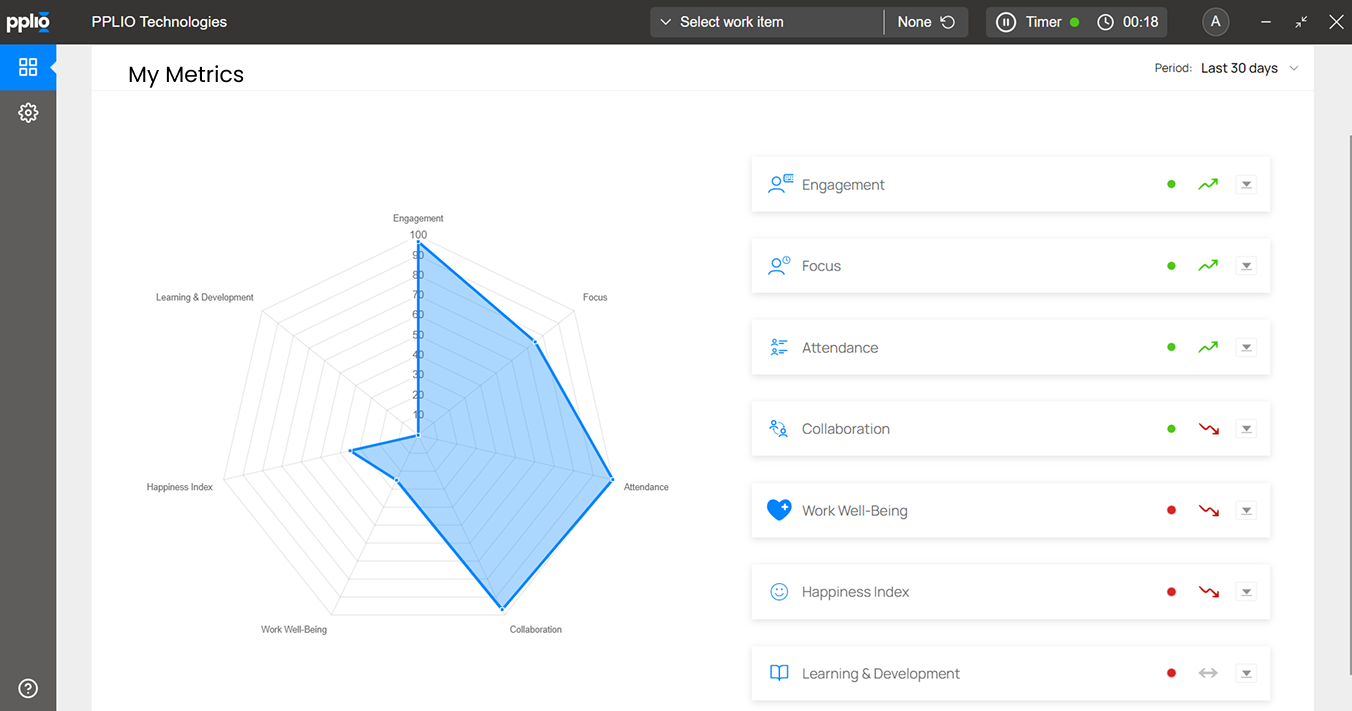Pause the running Timer
Image resolution: width=1352 pixels, height=711 pixels.
(x=1005, y=21)
